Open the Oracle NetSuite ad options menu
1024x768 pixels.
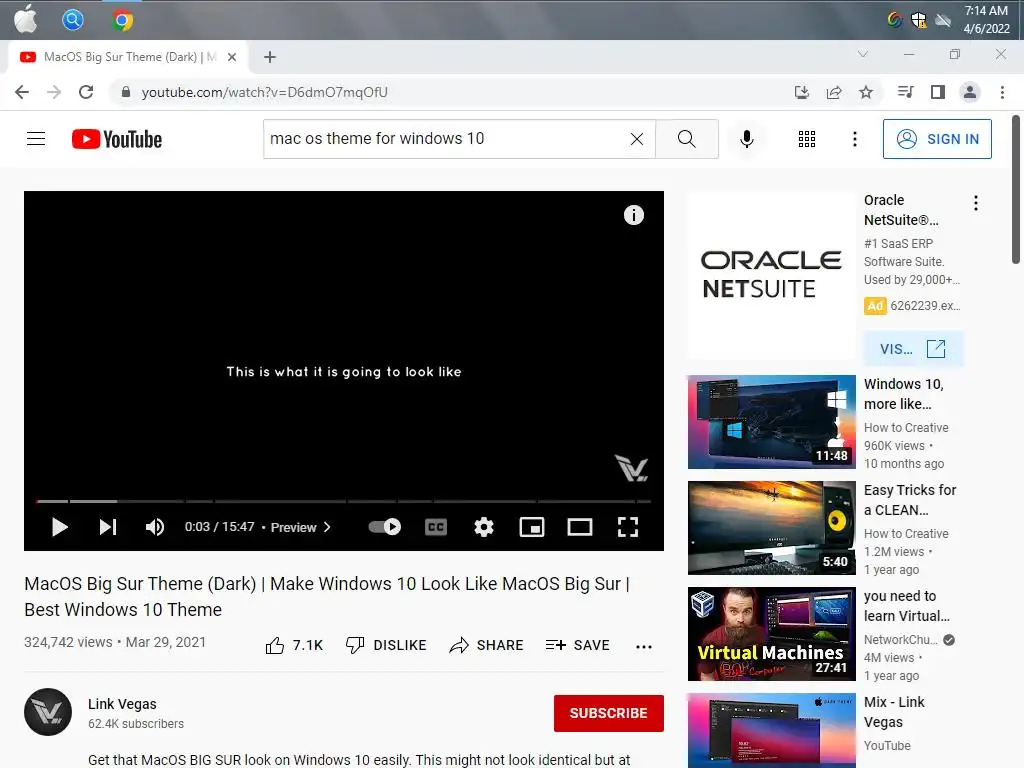tap(976, 203)
